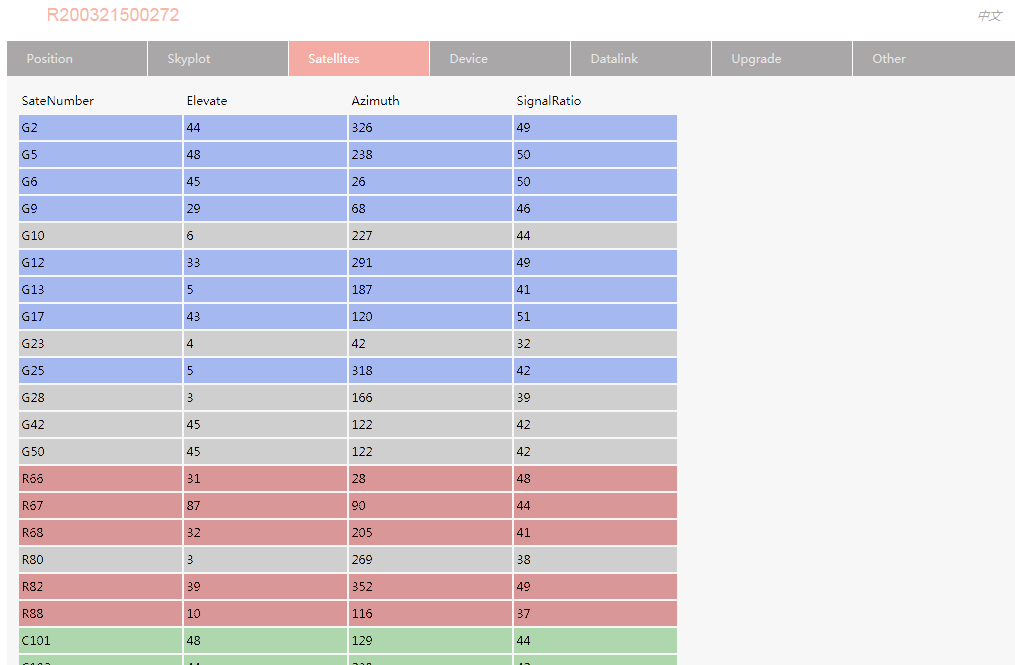Click the Azimuth column header
Image resolution: width=1015 pixels, height=665 pixels.
375,100
